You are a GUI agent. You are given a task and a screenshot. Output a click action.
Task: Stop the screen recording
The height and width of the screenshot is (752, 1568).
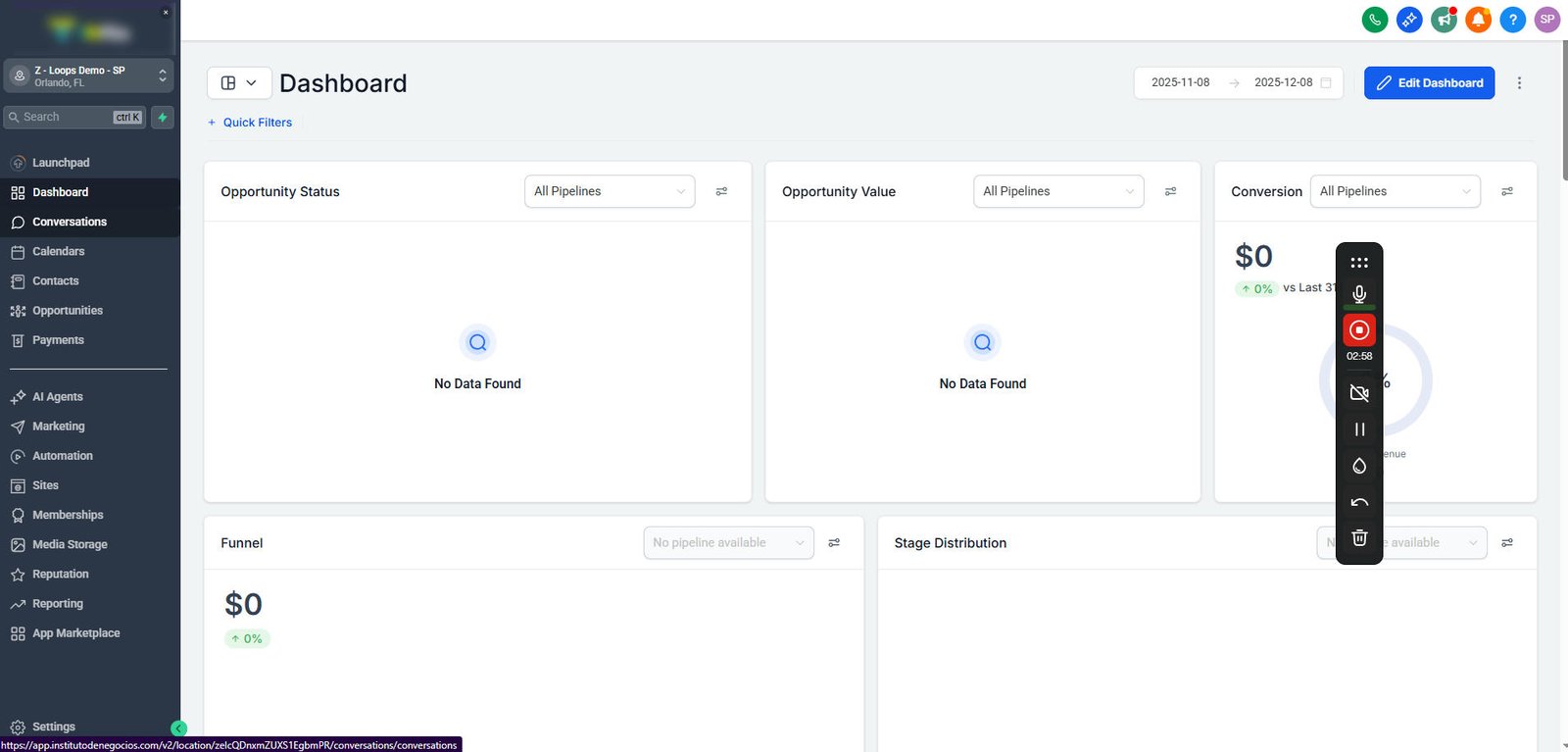point(1359,330)
